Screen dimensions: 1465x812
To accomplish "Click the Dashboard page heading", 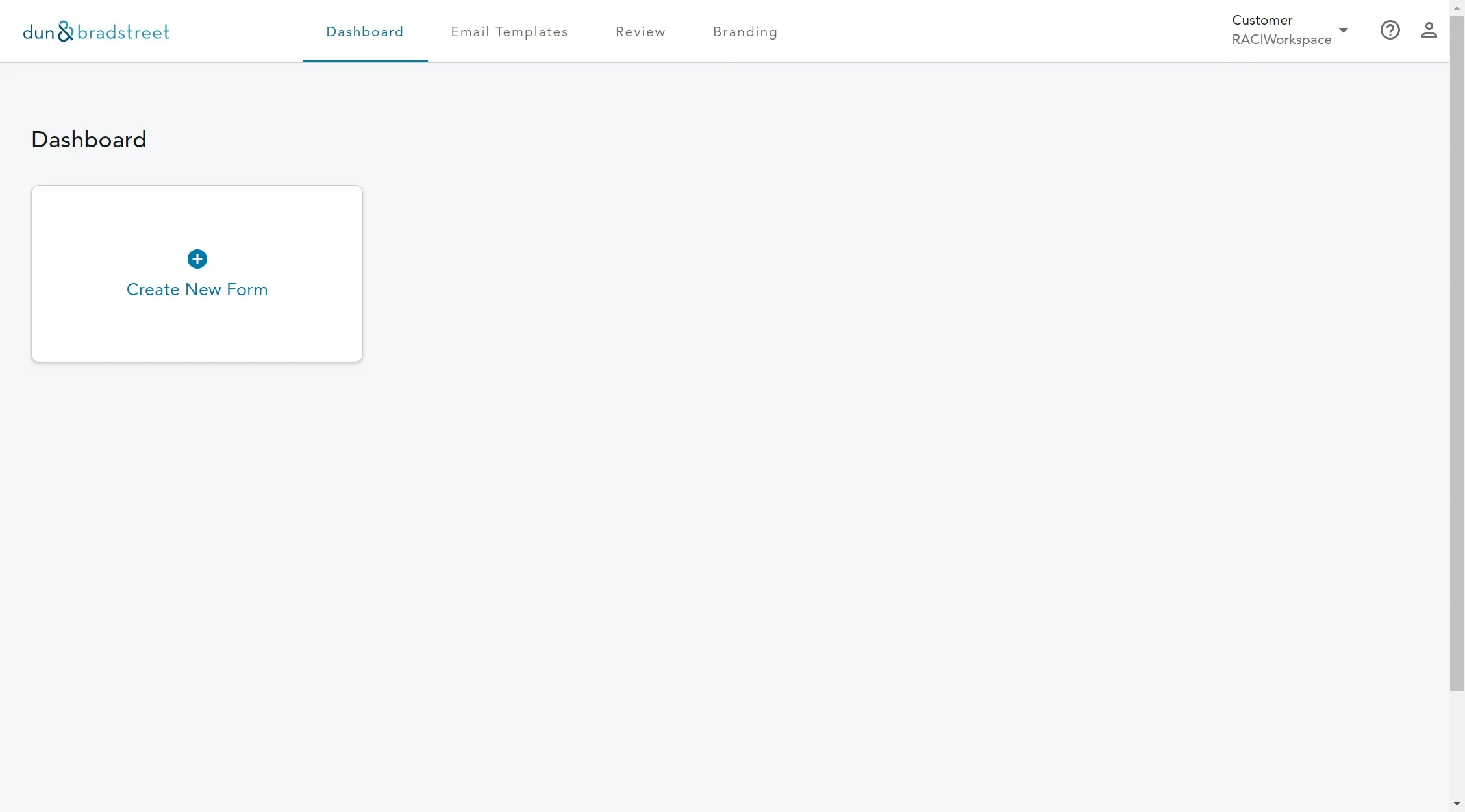I will [88, 140].
